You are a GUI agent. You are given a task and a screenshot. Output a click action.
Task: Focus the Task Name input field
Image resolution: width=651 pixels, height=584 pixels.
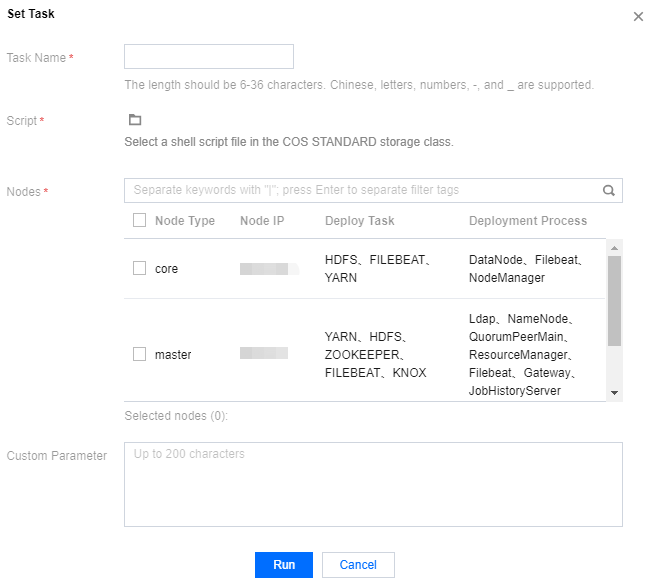(209, 57)
